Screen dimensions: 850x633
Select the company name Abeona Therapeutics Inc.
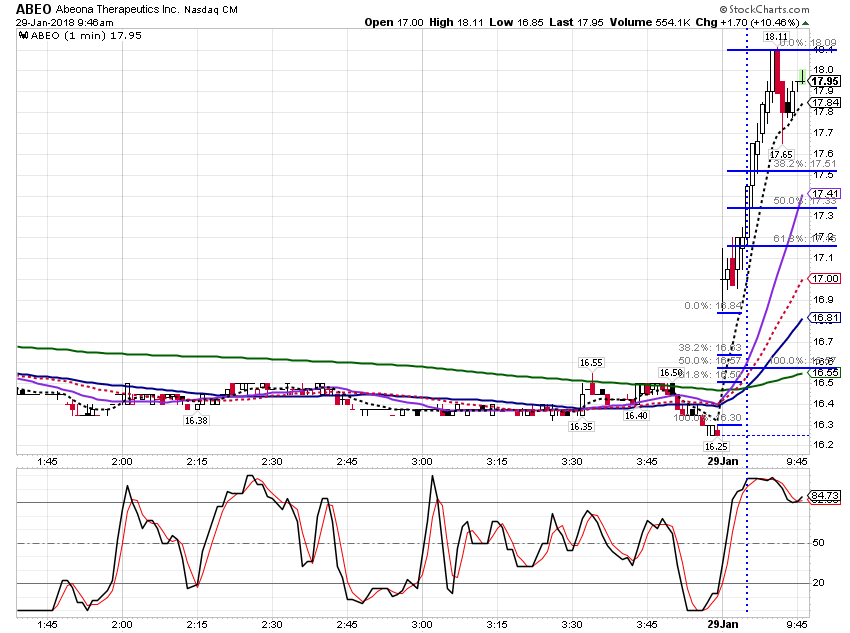(117, 9)
